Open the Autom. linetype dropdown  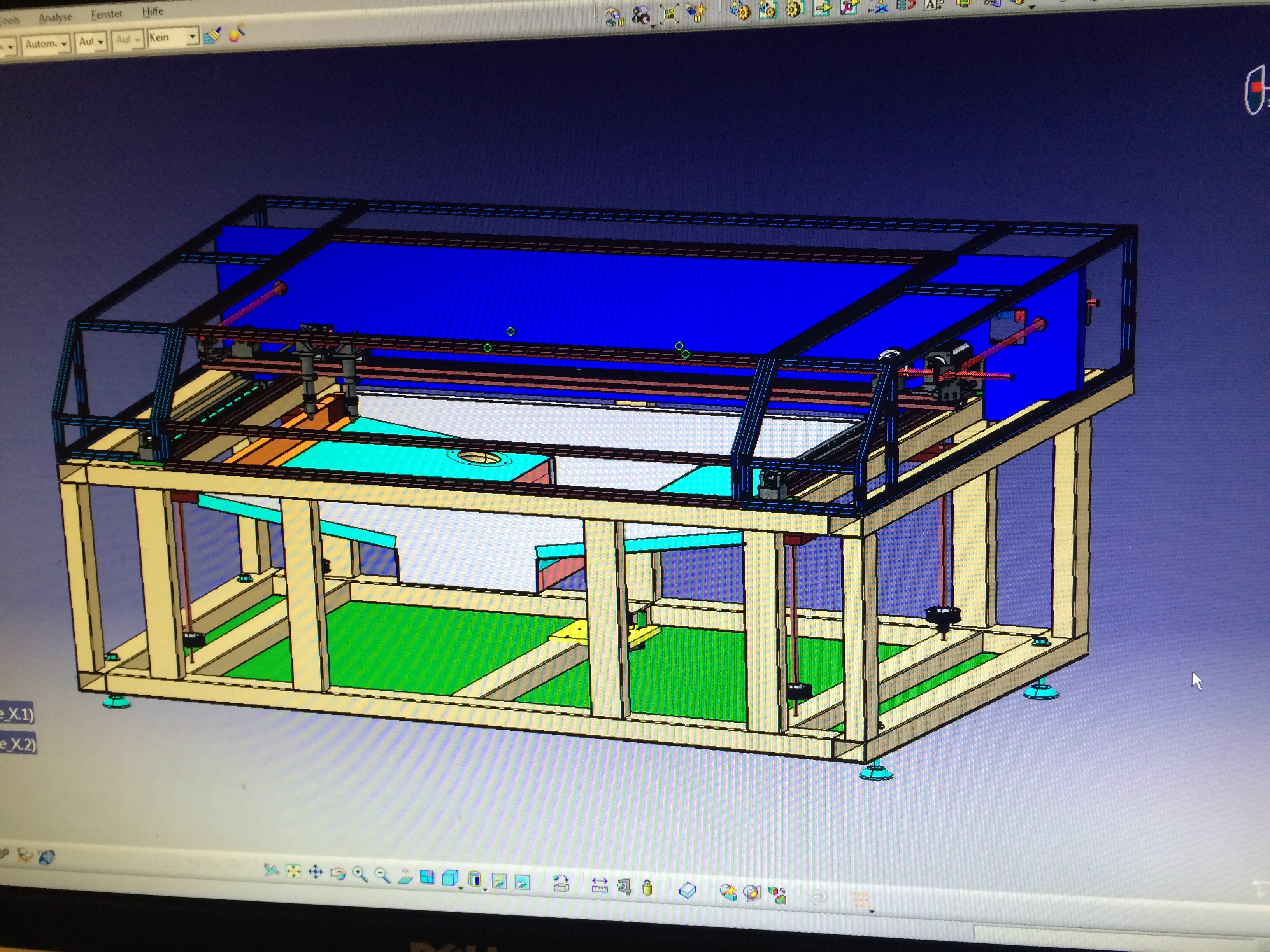pos(64,44)
